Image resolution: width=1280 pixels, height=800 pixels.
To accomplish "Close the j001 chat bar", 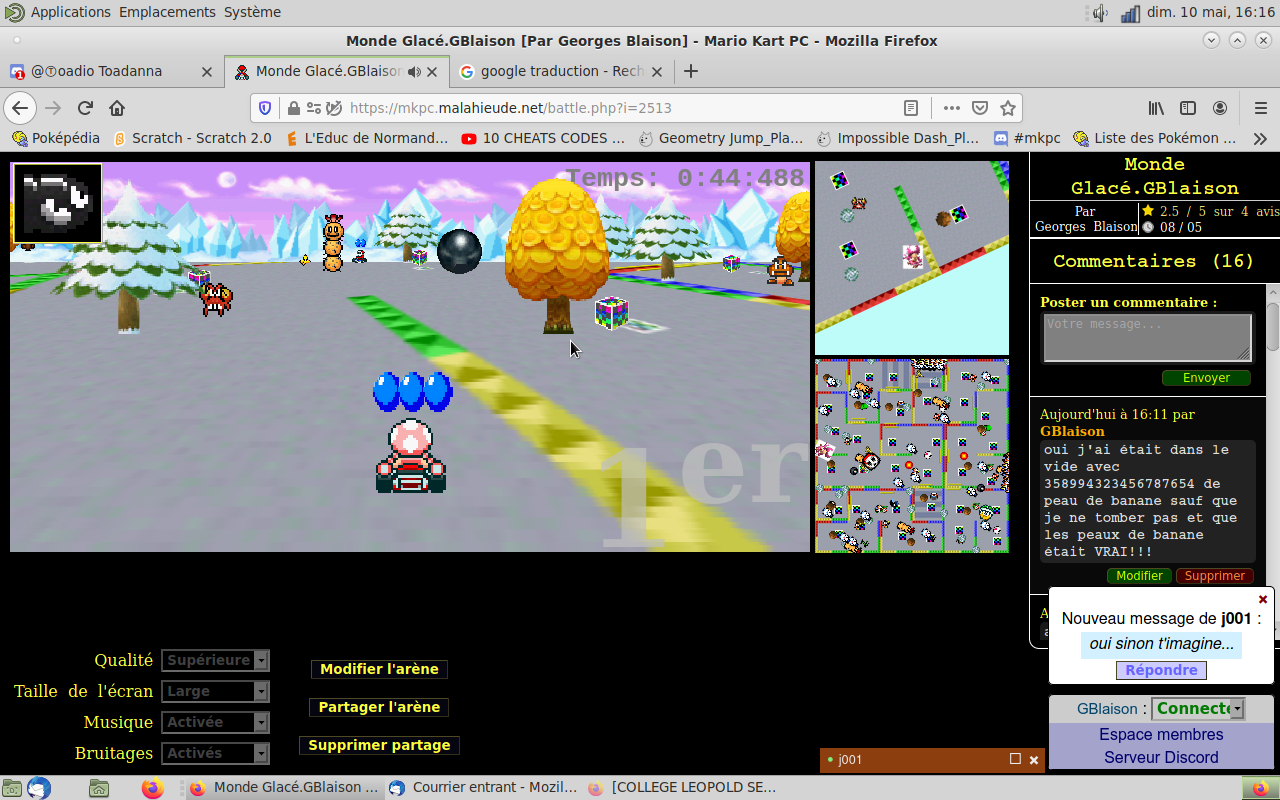I will point(1034,760).
